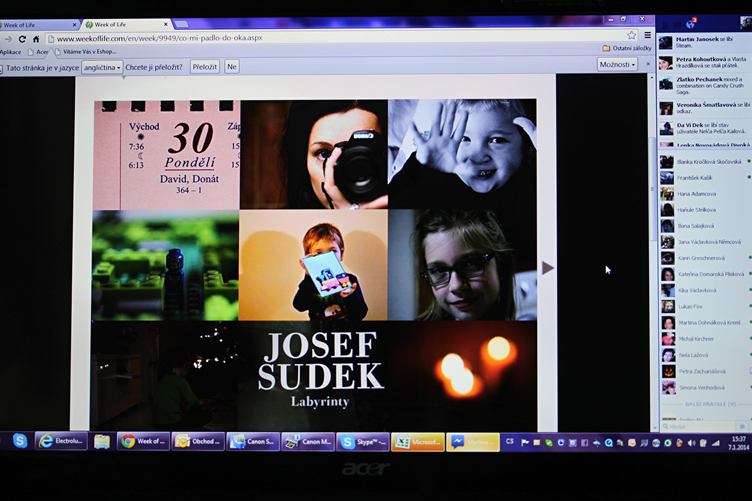The image size is (752, 501).
Task: Click the boy holding a card photo
Action: (x=313, y=265)
